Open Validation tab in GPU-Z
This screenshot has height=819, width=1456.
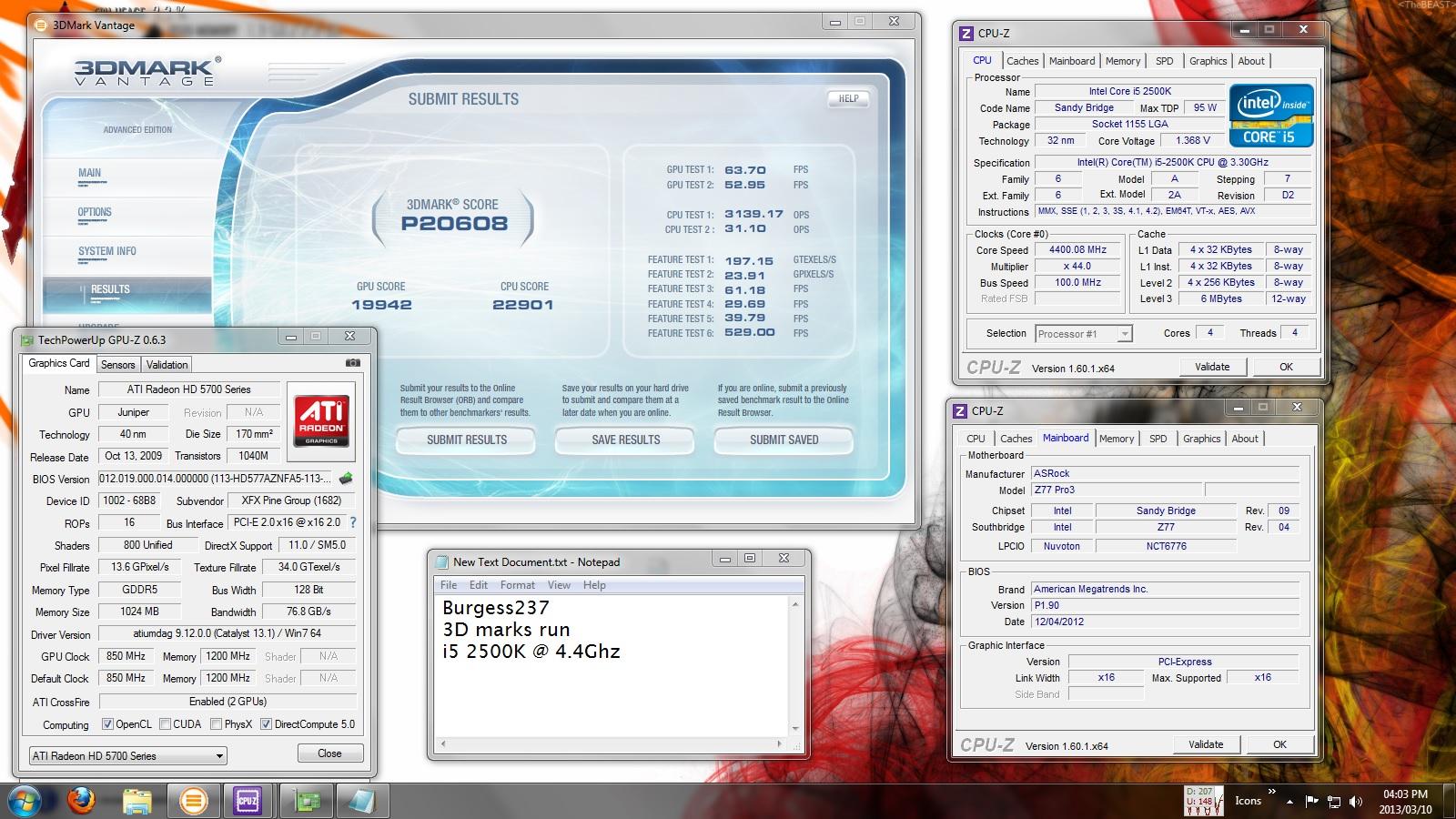coord(167,365)
